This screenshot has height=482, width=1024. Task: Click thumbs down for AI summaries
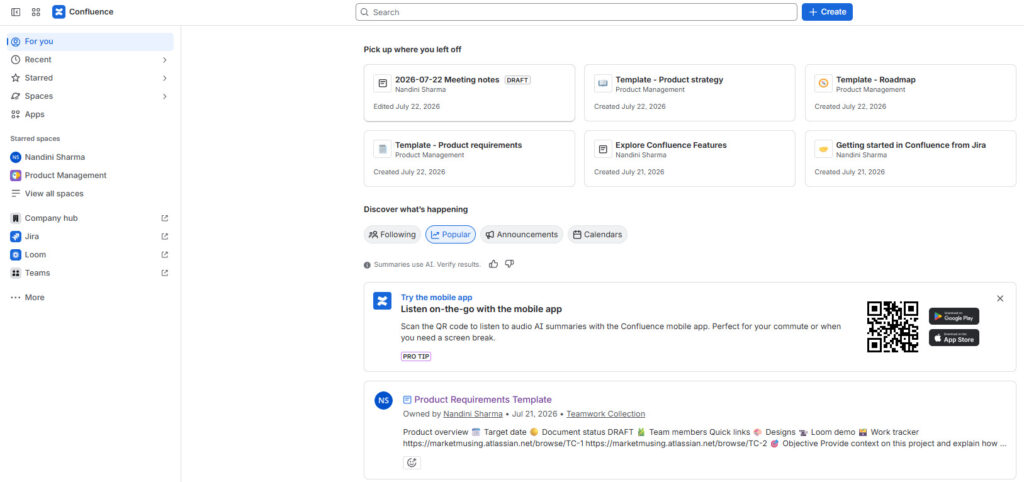(x=509, y=264)
